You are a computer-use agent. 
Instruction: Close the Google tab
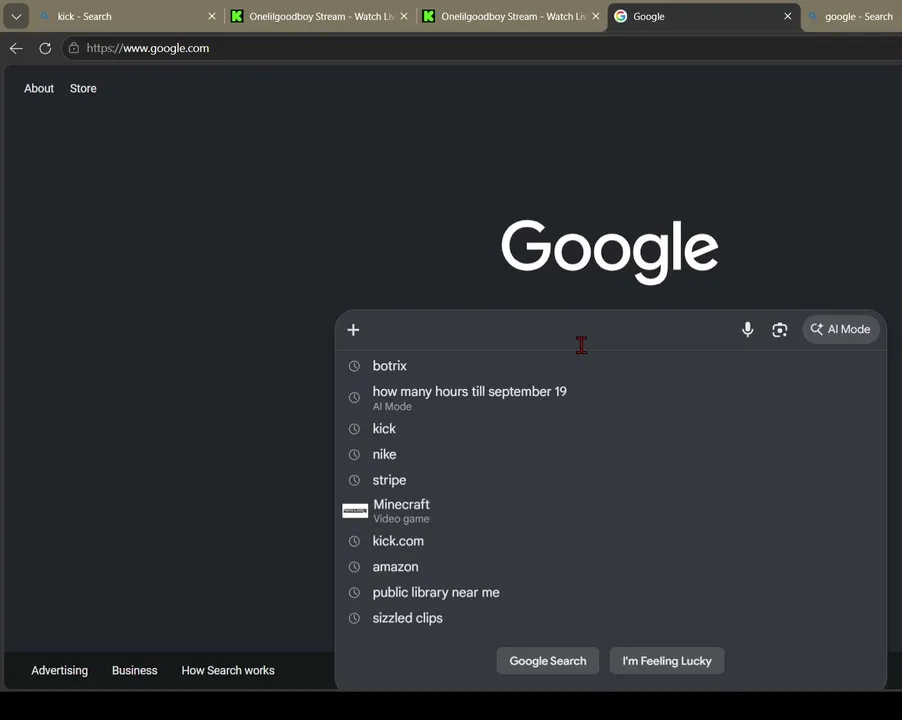click(788, 17)
